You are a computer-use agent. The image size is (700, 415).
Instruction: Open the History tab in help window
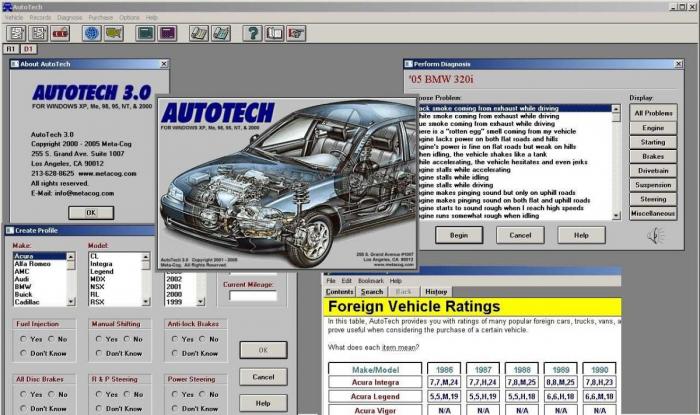click(436, 292)
